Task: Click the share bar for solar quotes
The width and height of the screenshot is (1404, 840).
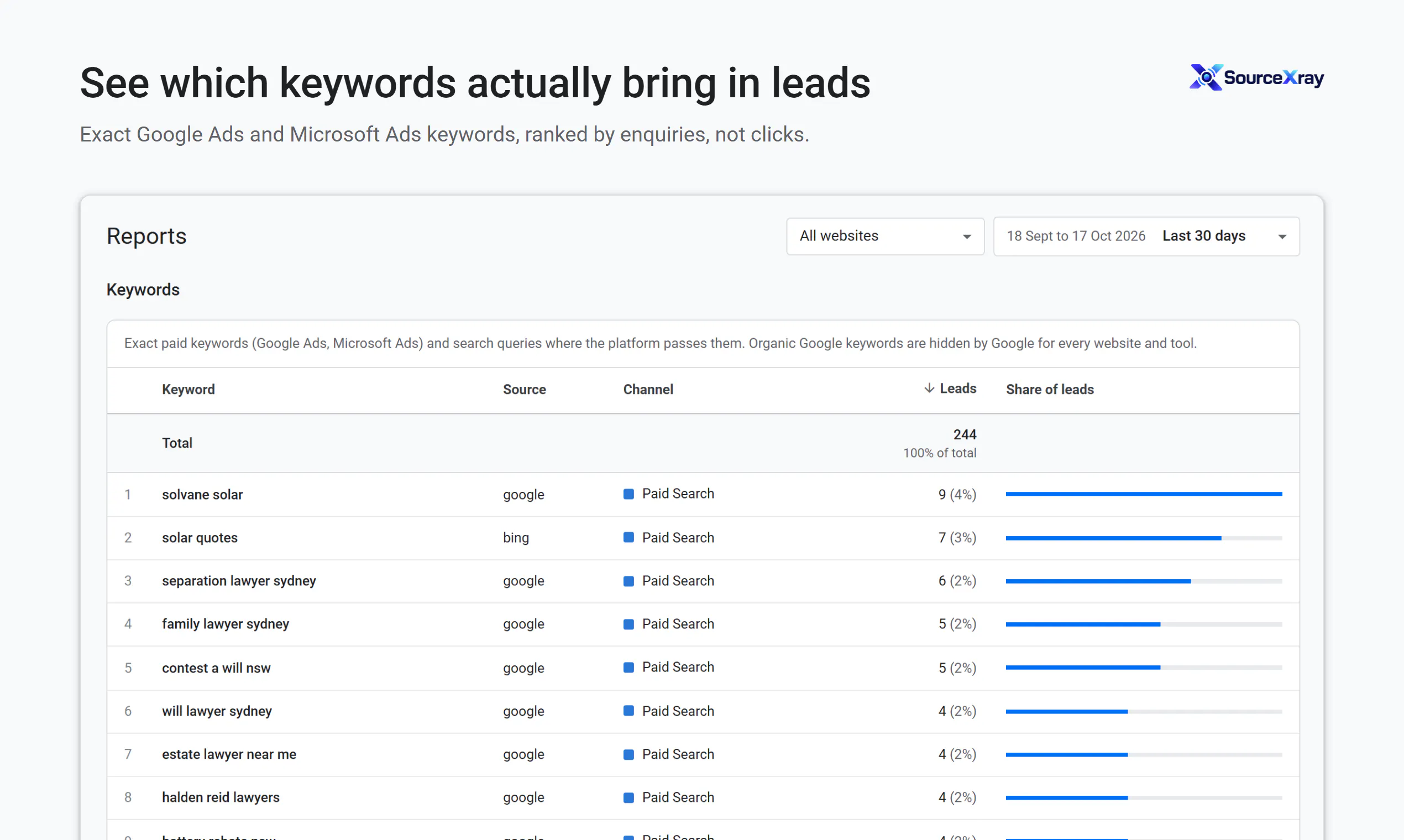Action: coord(1144,538)
